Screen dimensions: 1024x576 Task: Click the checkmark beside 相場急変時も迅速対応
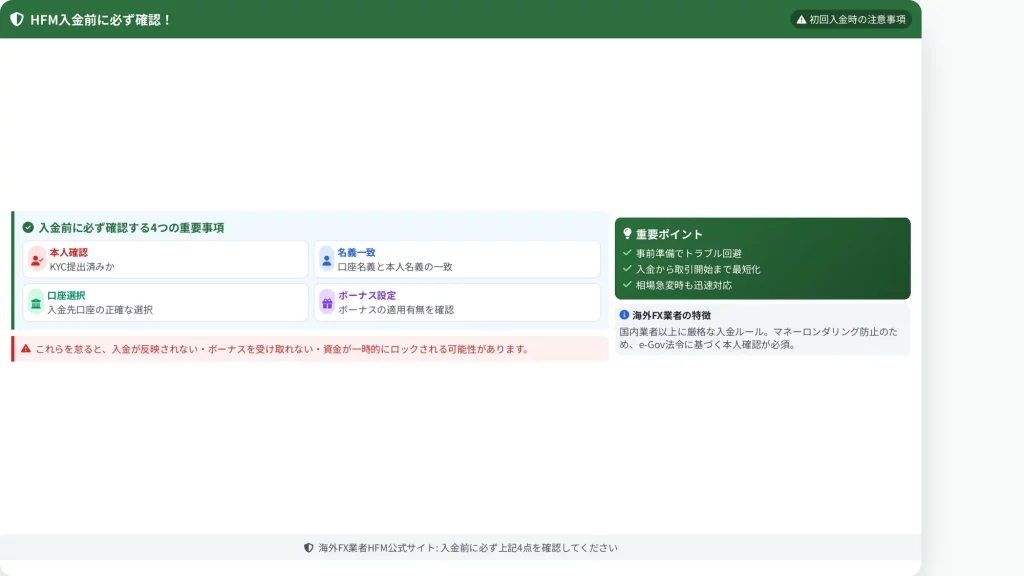627,285
